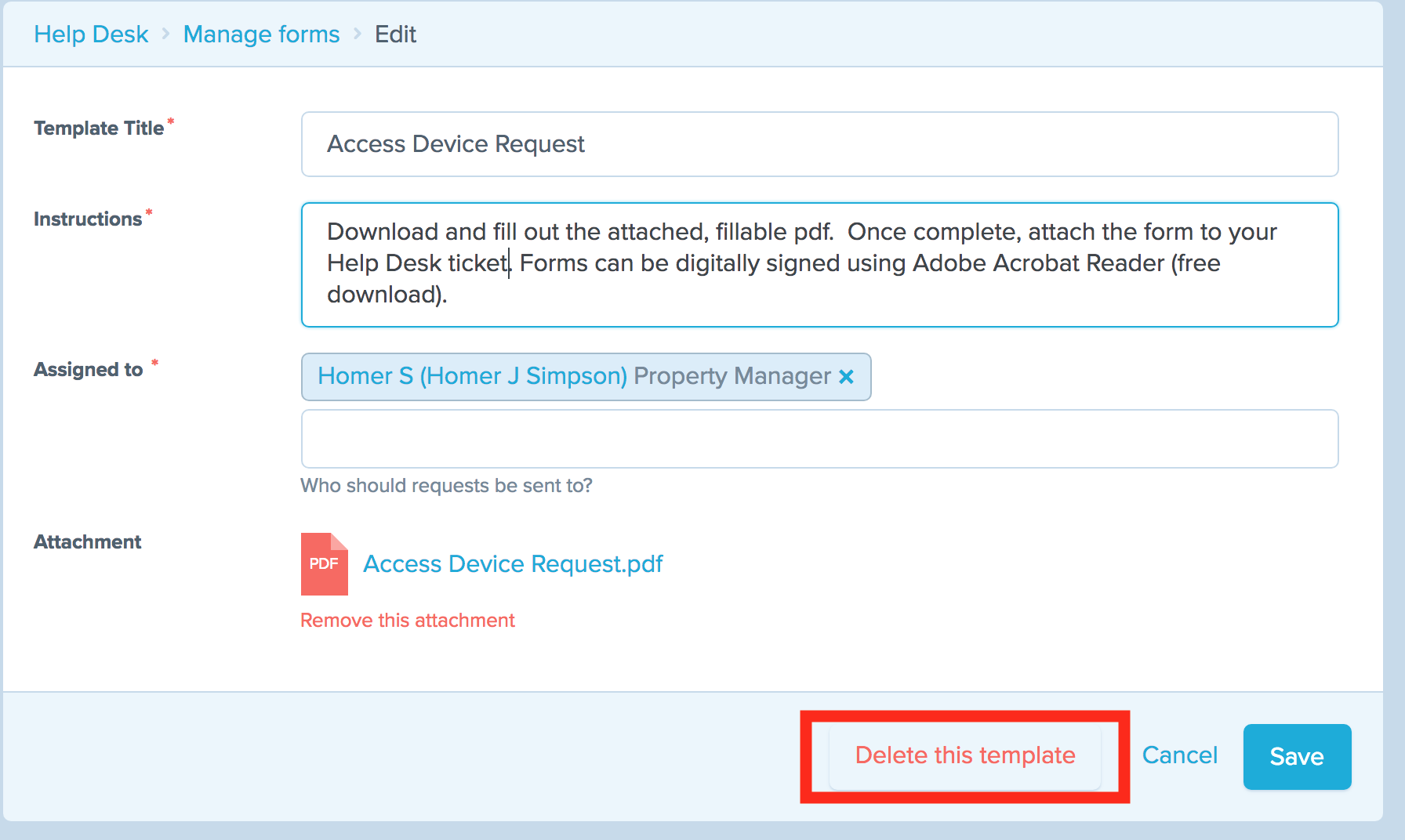Select the Edit breadcrumb item
This screenshot has width=1405, height=840.
(395, 34)
